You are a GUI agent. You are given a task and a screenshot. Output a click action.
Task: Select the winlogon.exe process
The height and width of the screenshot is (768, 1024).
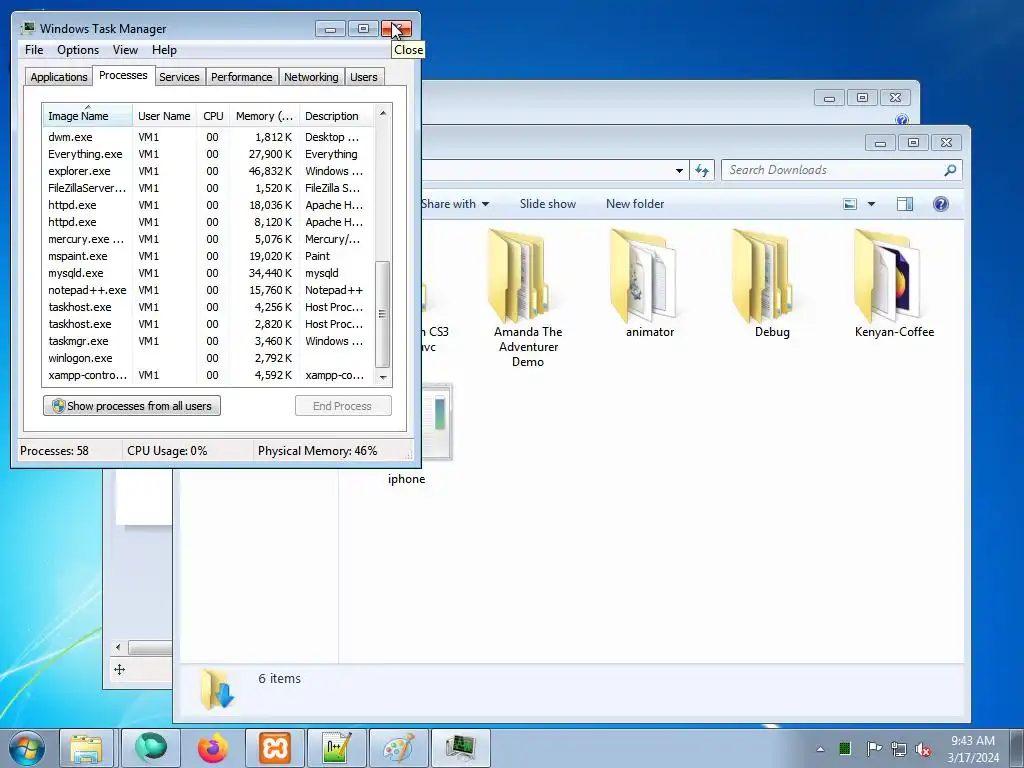(x=208, y=358)
